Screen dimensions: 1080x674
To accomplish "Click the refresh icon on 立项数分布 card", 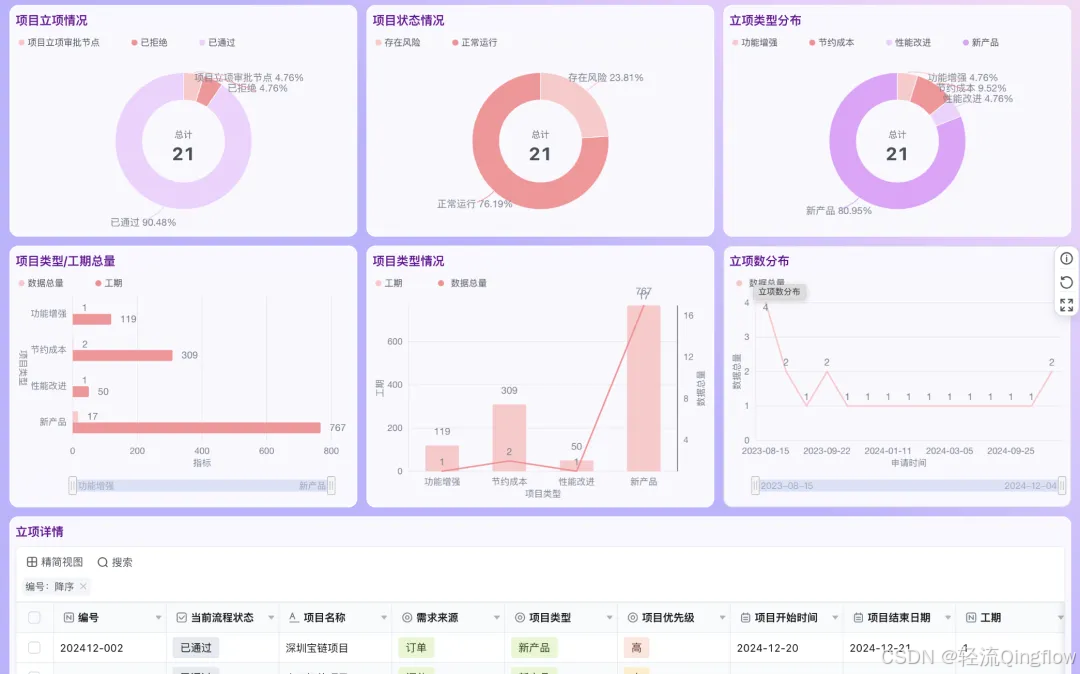I will tap(1066, 282).
